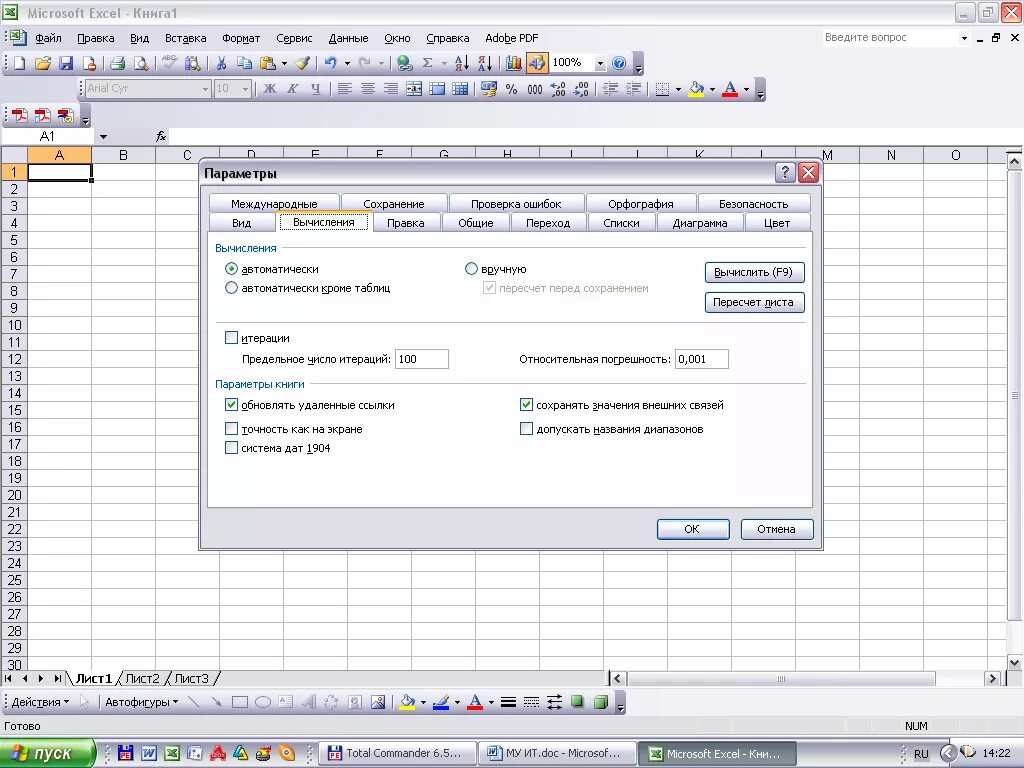1024x768 pixels.
Task: Click the Относительная погрешность field
Action: tap(701, 359)
